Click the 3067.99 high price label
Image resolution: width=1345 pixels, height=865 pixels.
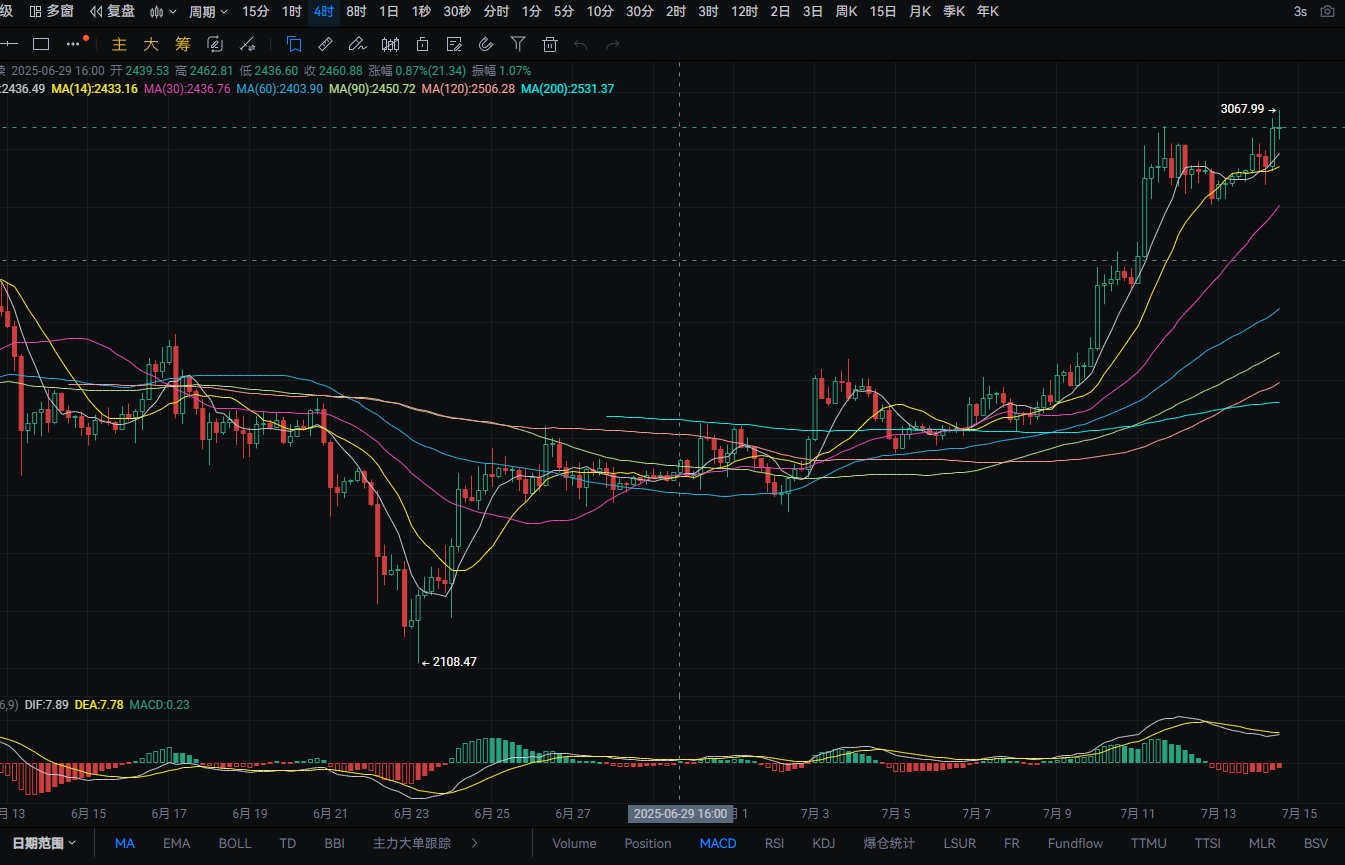click(1242, 109)
